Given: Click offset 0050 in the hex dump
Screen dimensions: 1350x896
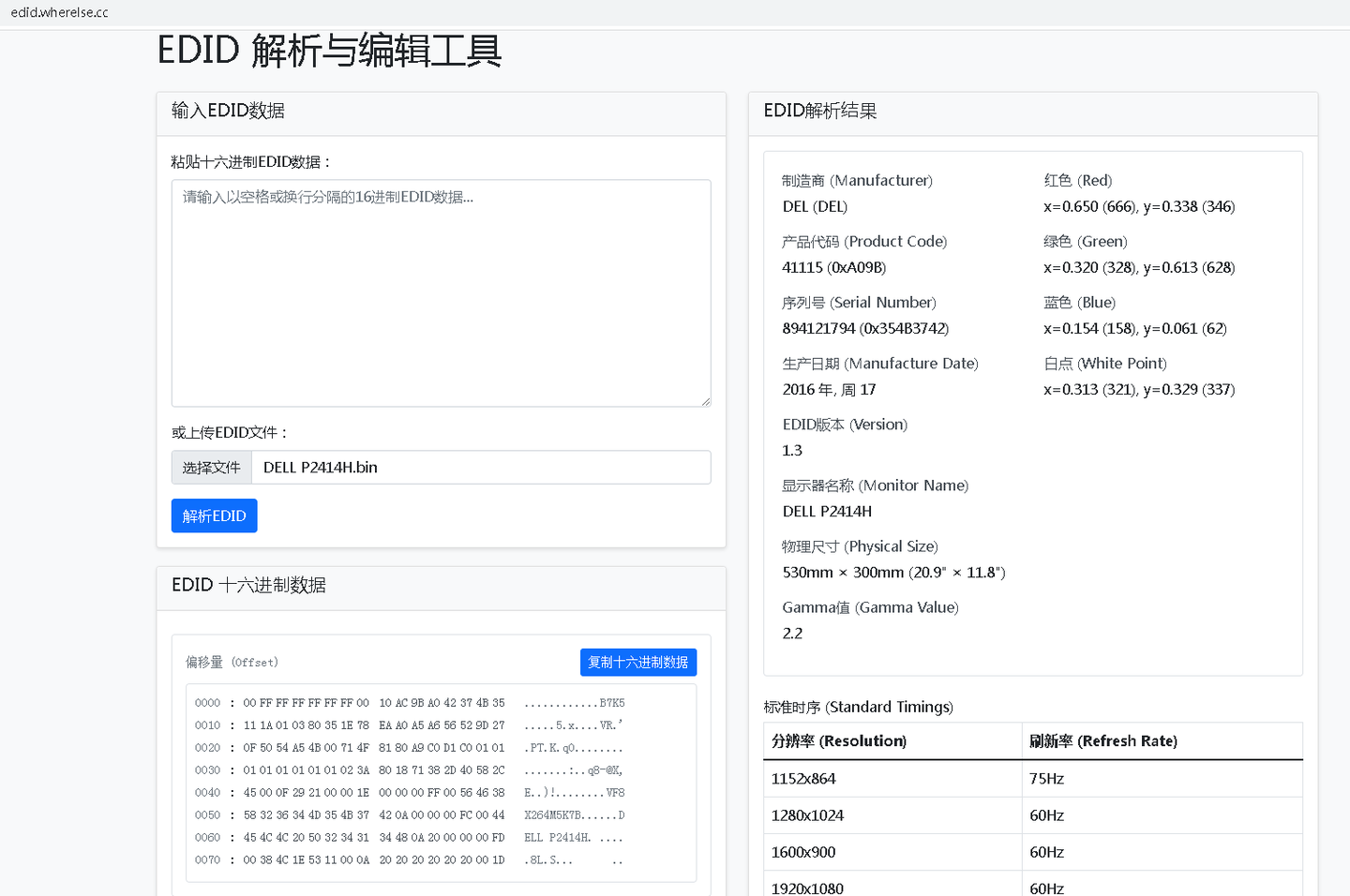Looking at the screenshot, I should point(207,815).
